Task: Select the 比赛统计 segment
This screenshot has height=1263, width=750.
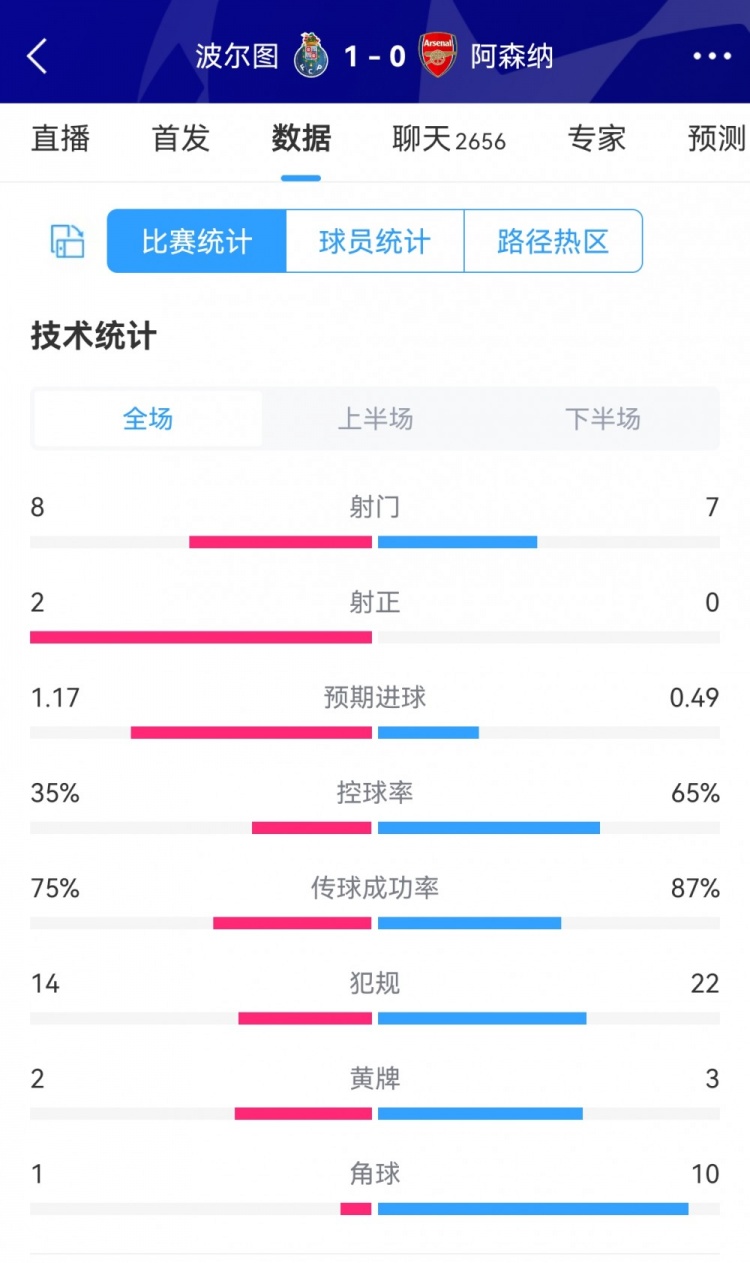Action: tap(197, 241)
